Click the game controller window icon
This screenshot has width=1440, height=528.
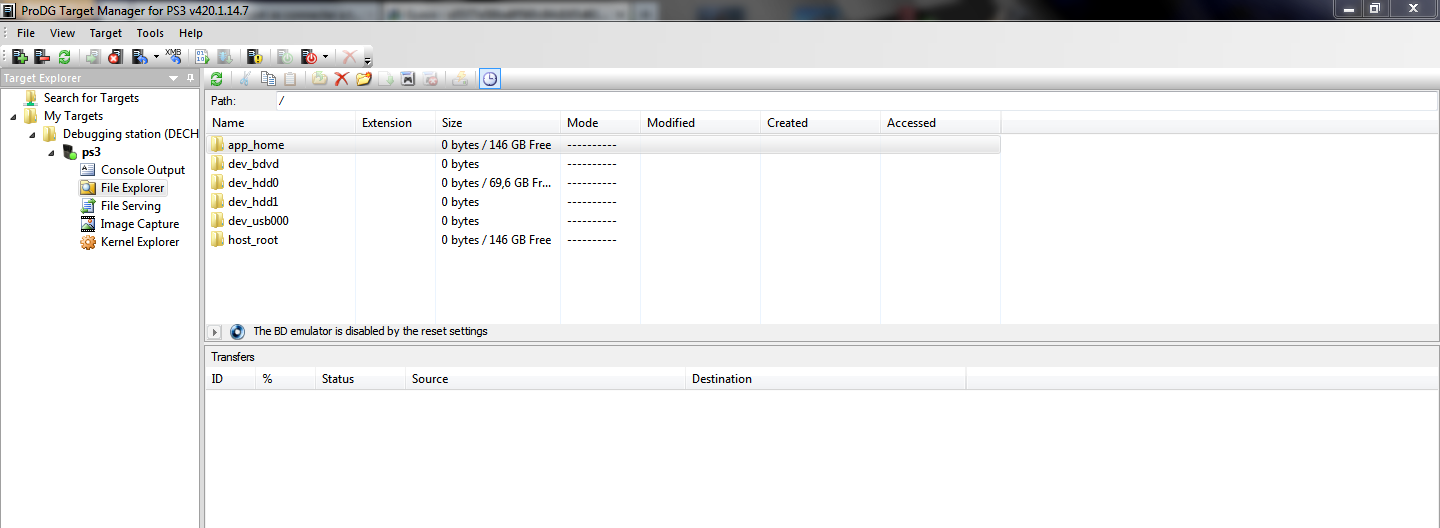(408, 79)
